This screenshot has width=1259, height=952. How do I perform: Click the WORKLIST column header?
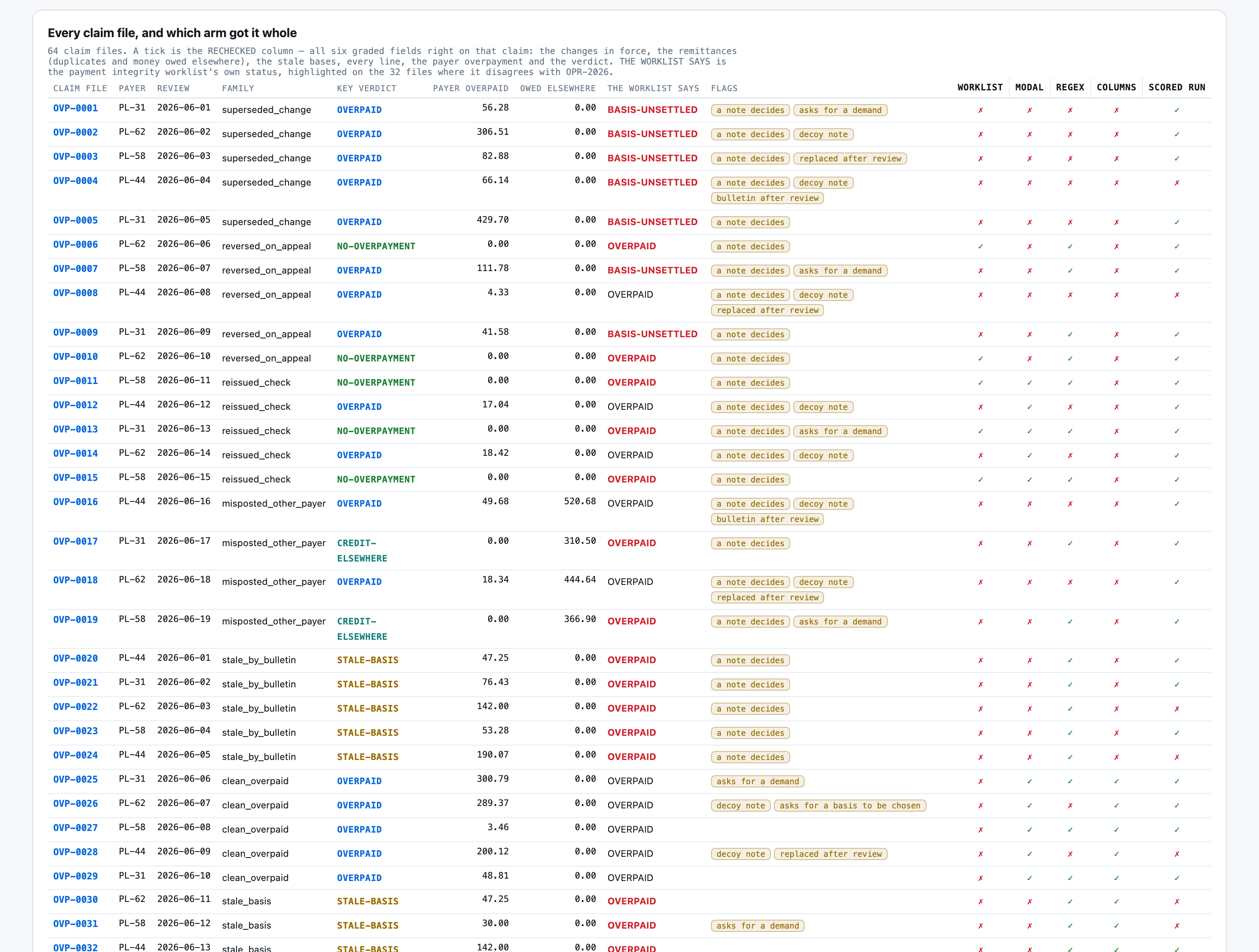pos(979,88)
